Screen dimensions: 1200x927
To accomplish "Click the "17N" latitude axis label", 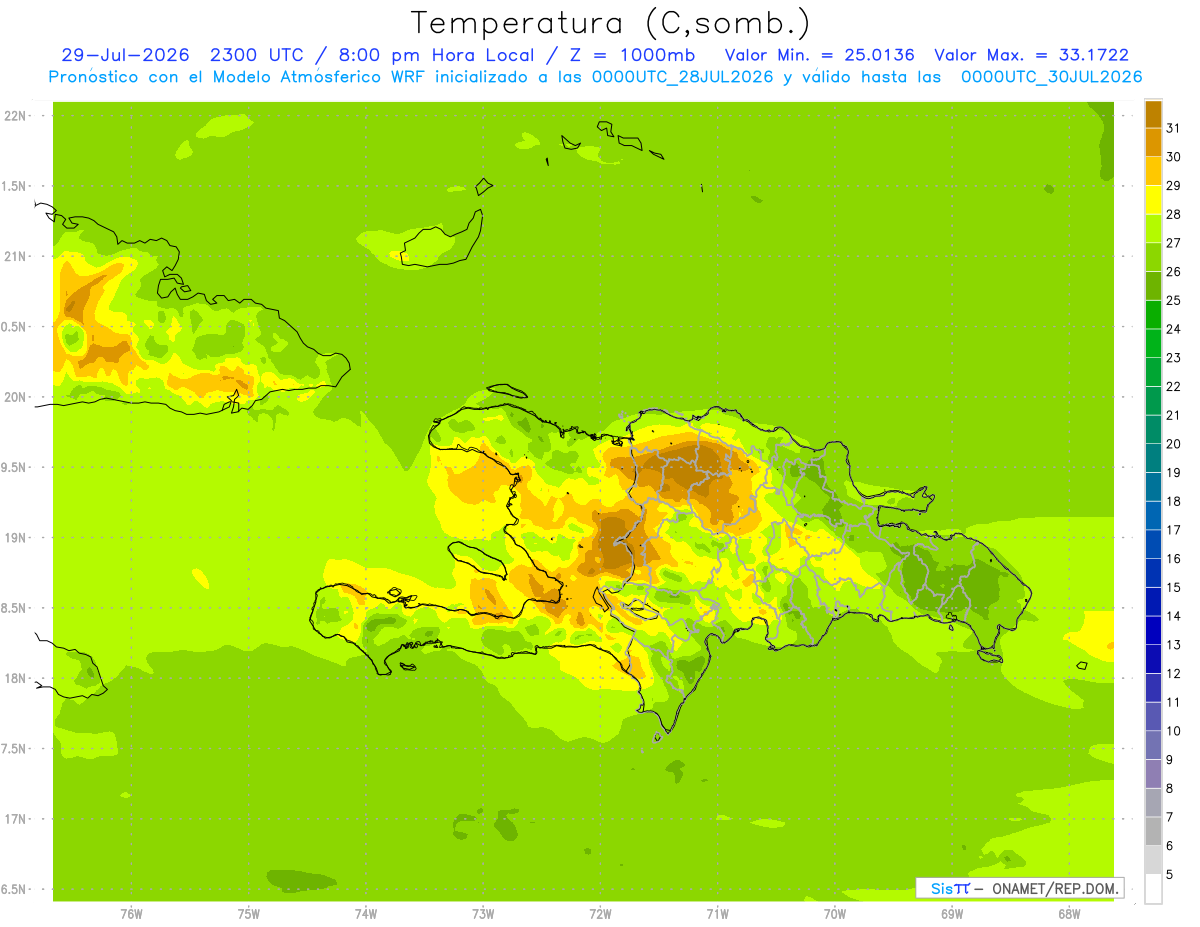I will [15, 820].
